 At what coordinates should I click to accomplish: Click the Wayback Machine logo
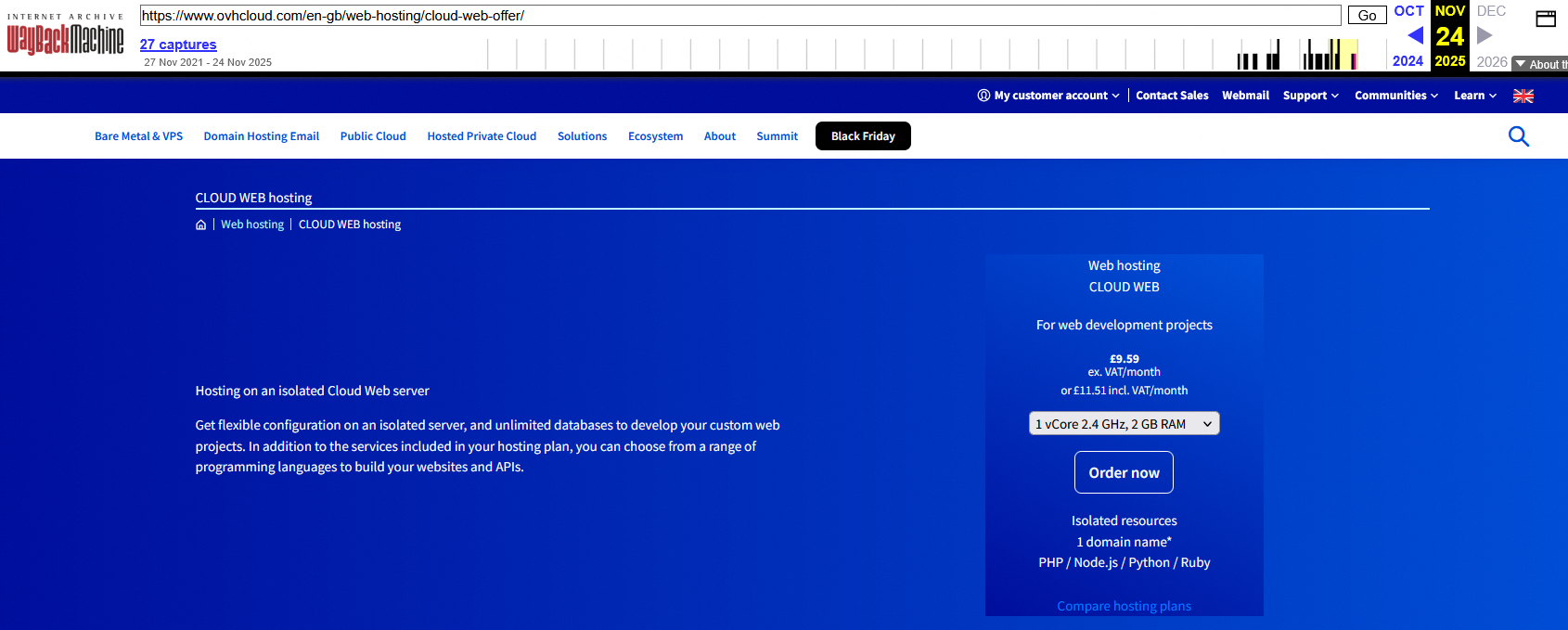point(65,37)
